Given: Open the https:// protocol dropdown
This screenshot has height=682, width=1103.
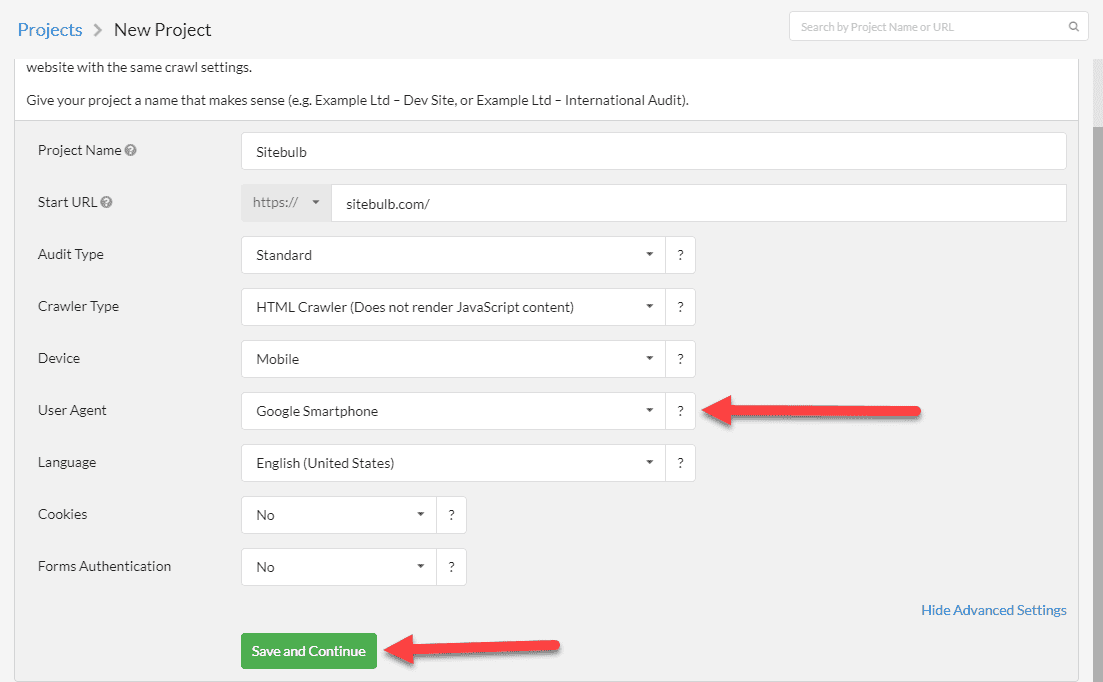Looking at the screenshot, I should click(x=286, y=203).
